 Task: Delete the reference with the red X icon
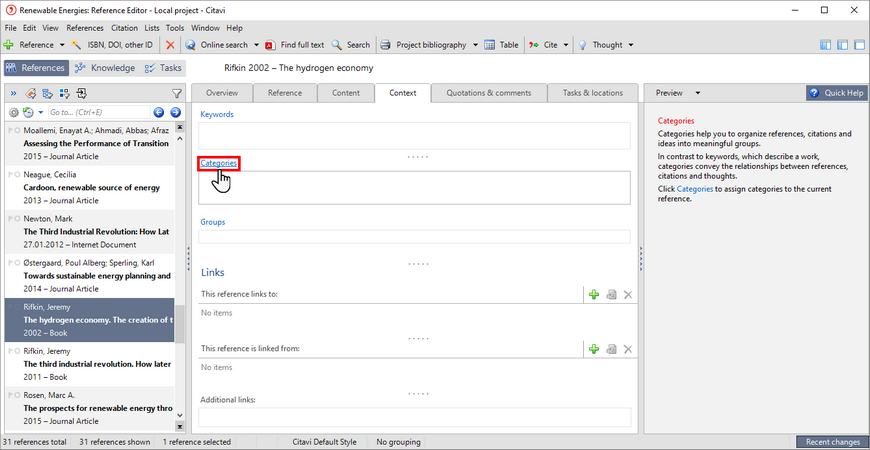click(x=170, y=45)
